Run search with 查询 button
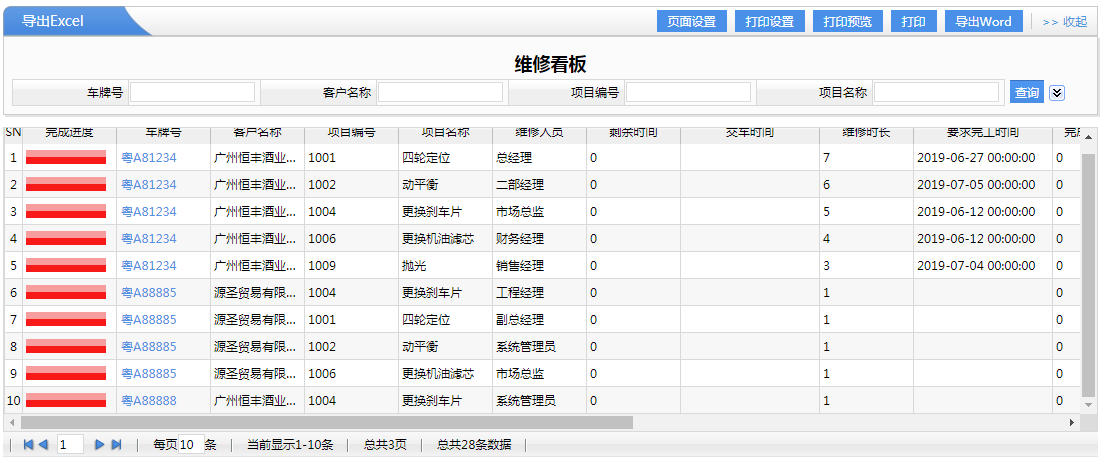Screen dimensions: 1100x465 1026,93
